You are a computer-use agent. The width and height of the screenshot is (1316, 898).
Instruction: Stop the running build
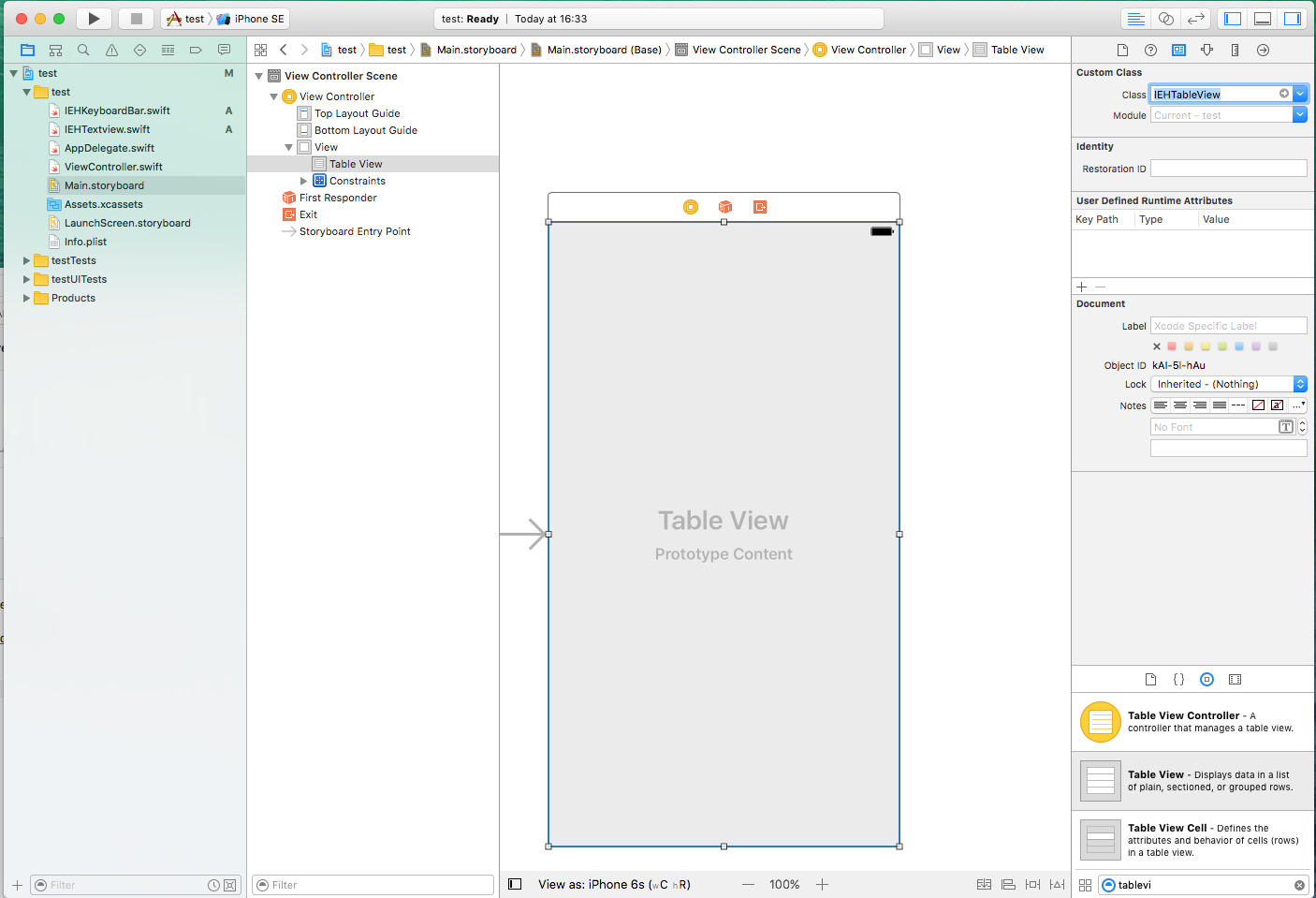pos(136,19)
